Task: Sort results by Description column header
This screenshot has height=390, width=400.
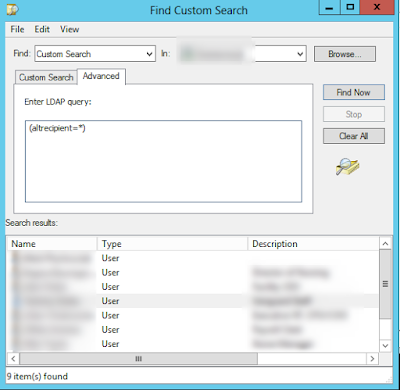Action: pyautogui.click(x=313, y=244)
